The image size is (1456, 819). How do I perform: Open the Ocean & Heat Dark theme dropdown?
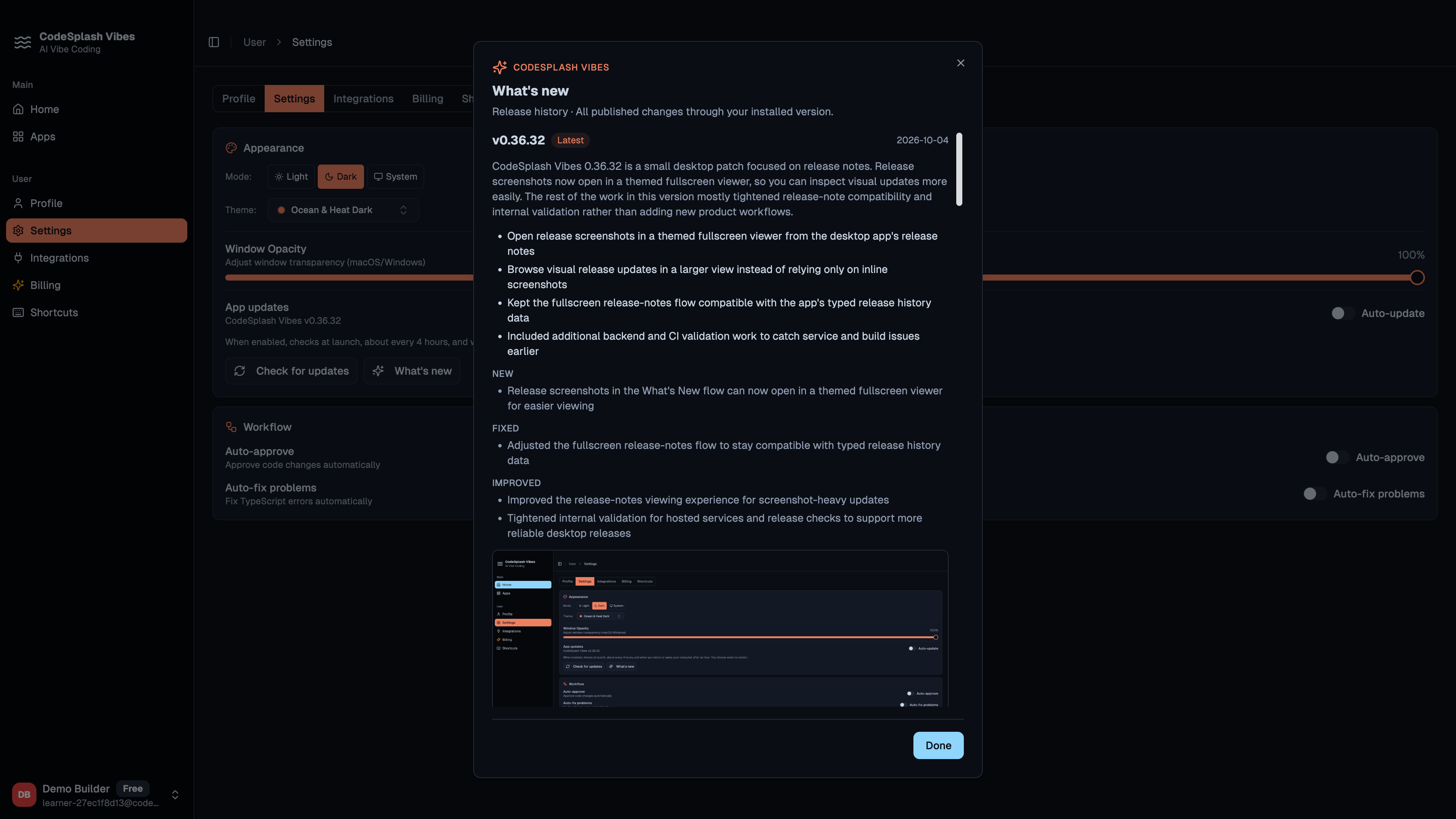coord(343,210)
